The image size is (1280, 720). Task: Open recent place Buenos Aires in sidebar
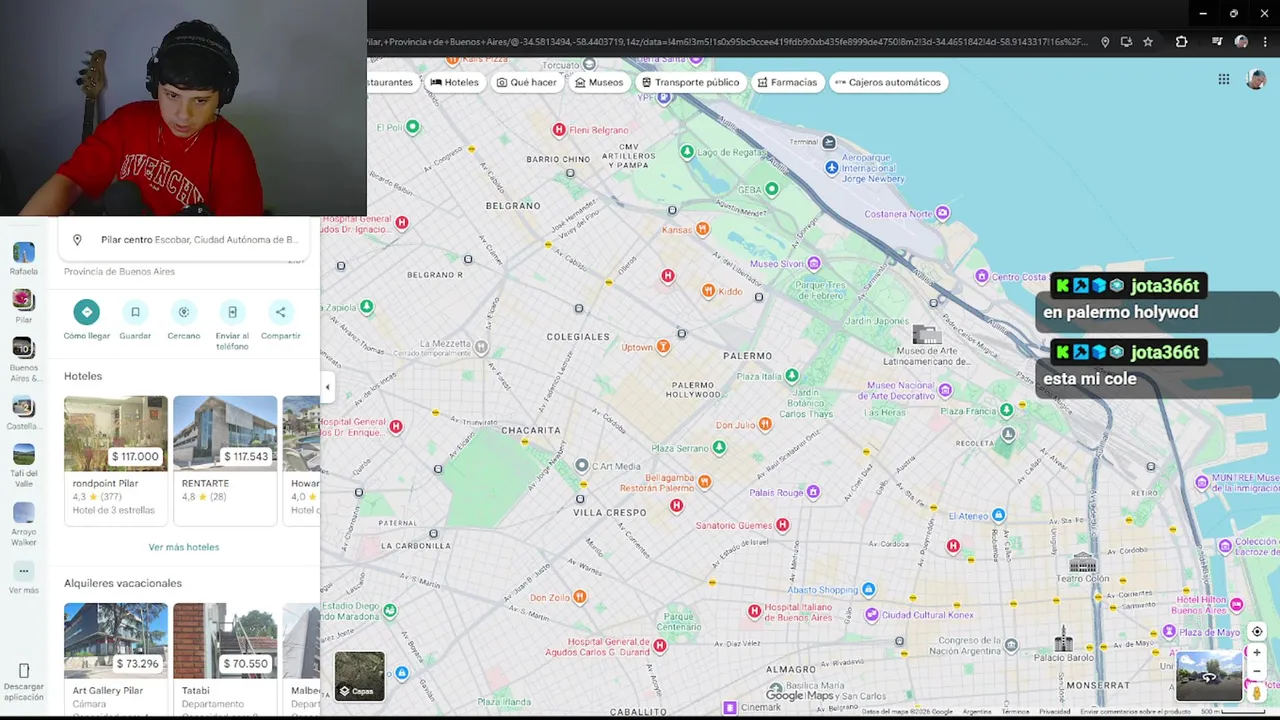click(x=24, y=360)
